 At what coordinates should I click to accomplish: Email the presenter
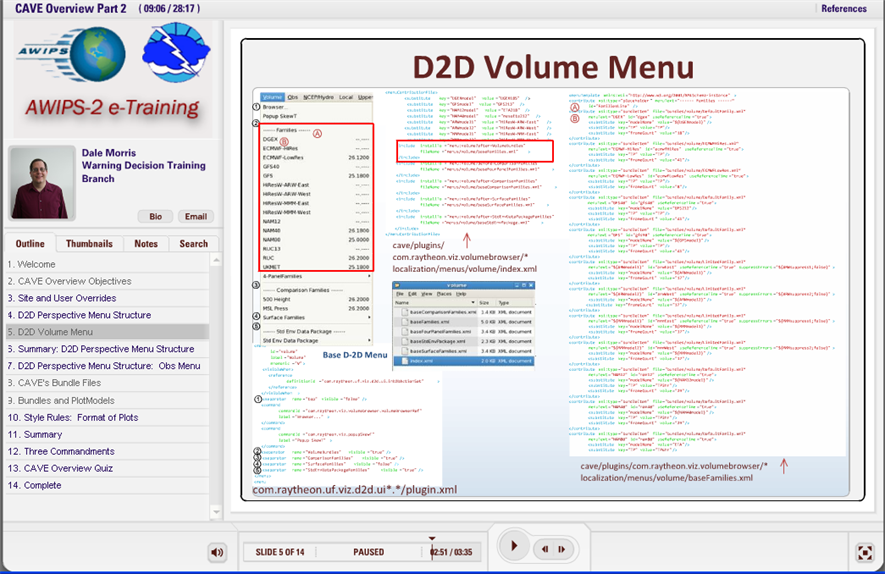[196, 217]
